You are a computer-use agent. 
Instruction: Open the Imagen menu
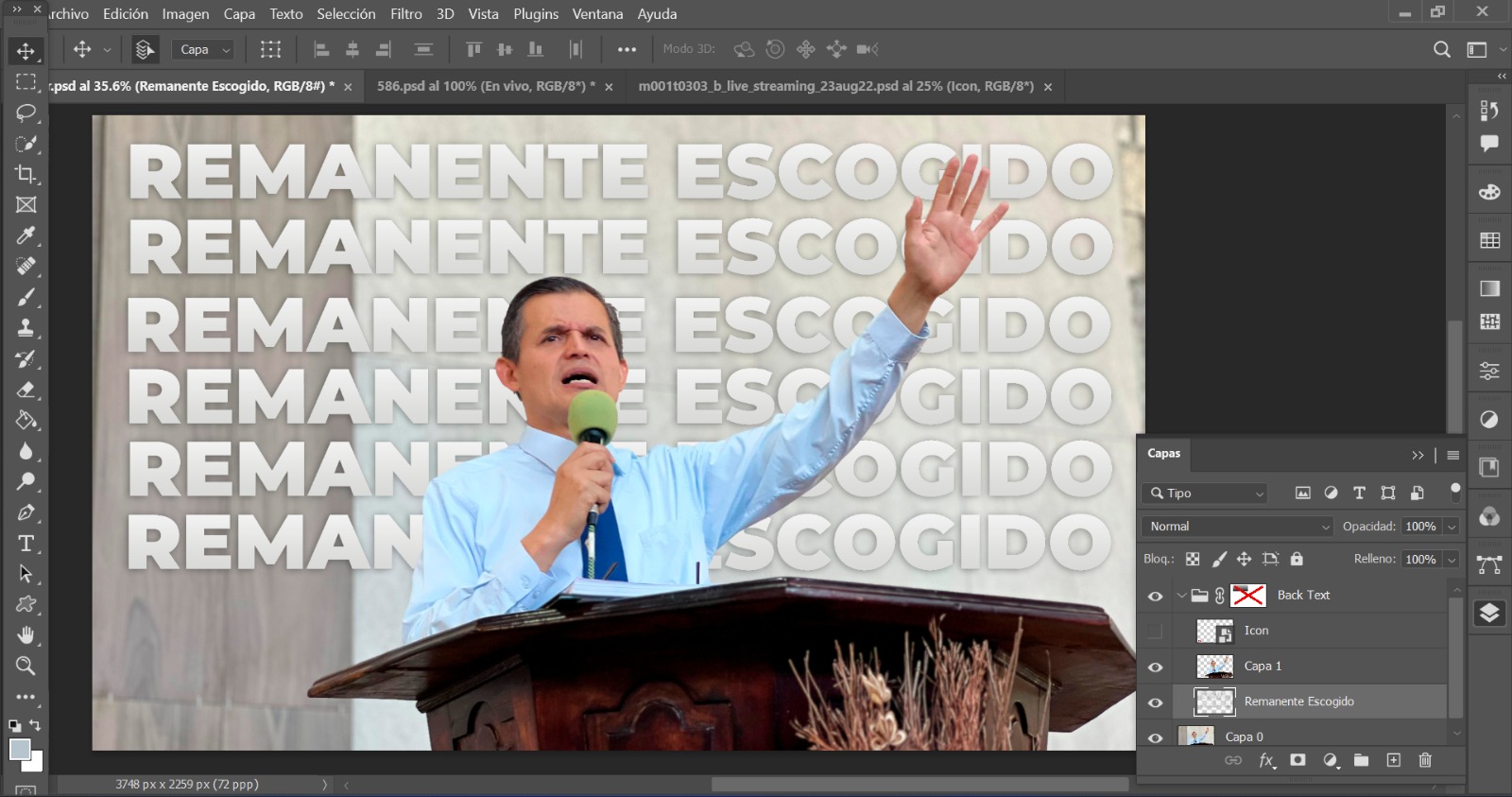click(185, 14)
